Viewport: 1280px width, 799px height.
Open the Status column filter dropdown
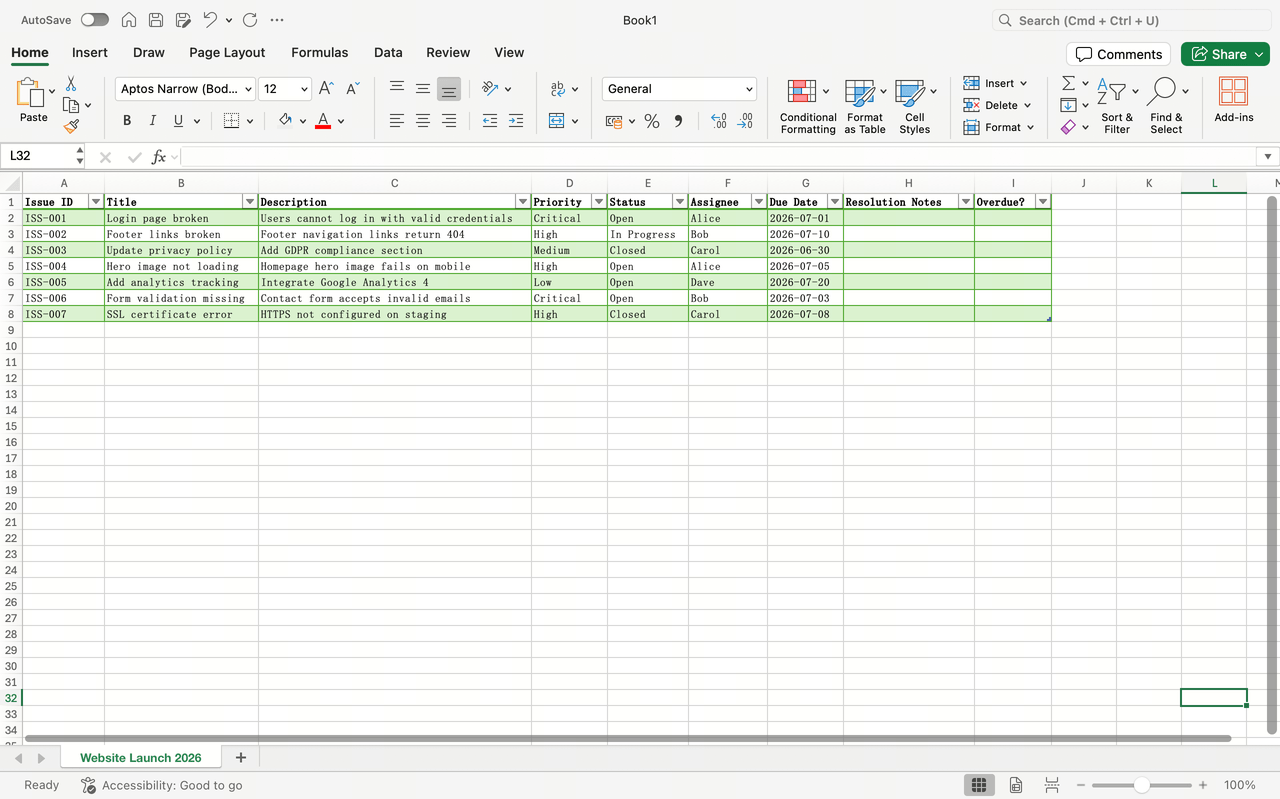[679, 202]
